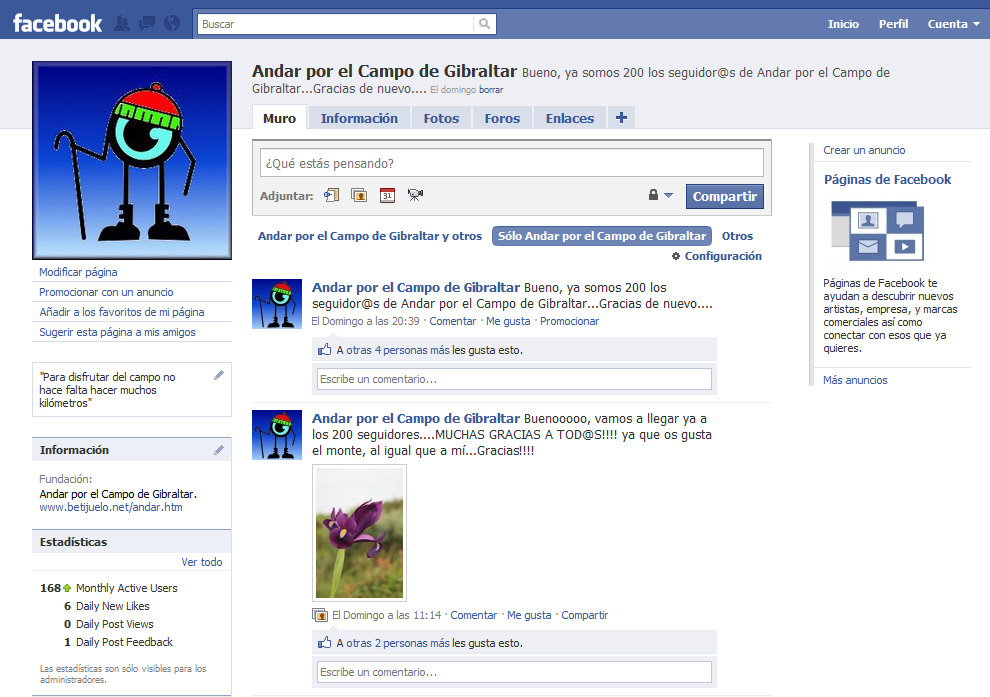Click Ver todo in Estadísticas
The image size is (990, 697).
[x=202, y=562]
